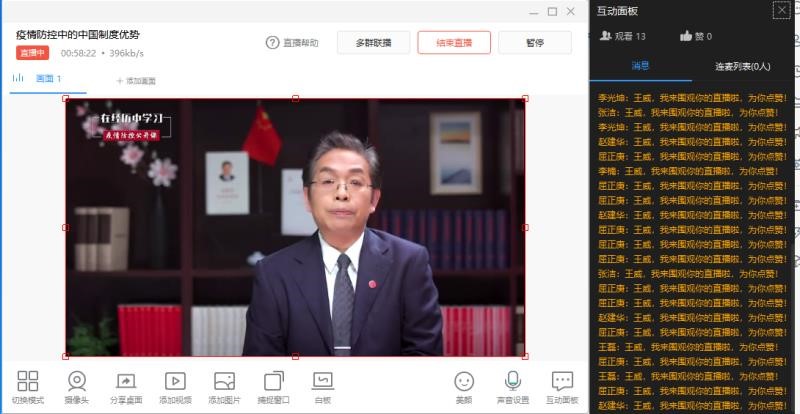
Task: Open the 切换模式 layout switcher
Action: [28, 382]
